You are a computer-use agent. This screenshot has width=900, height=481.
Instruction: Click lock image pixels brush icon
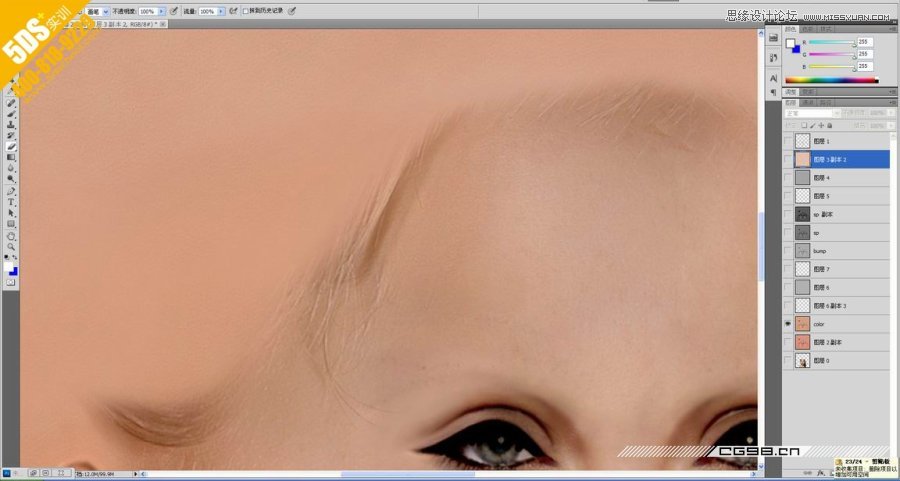coord(813,125)
